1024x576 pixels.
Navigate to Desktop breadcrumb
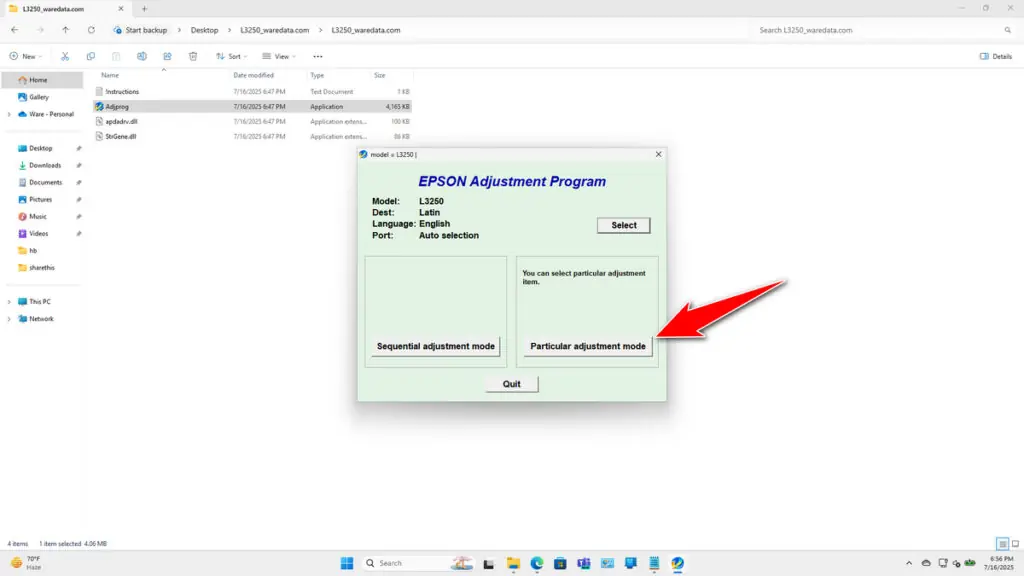tap(204, 30)
